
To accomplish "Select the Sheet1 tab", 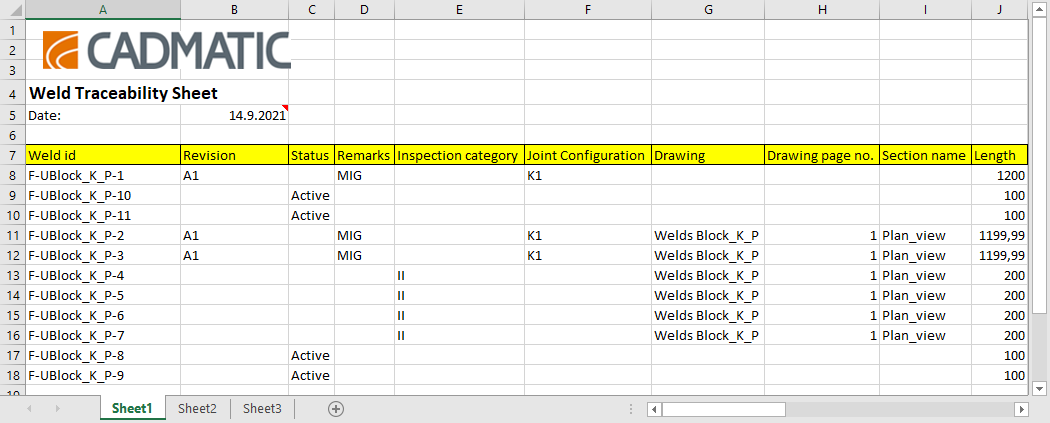I will [x=132, y=408].
